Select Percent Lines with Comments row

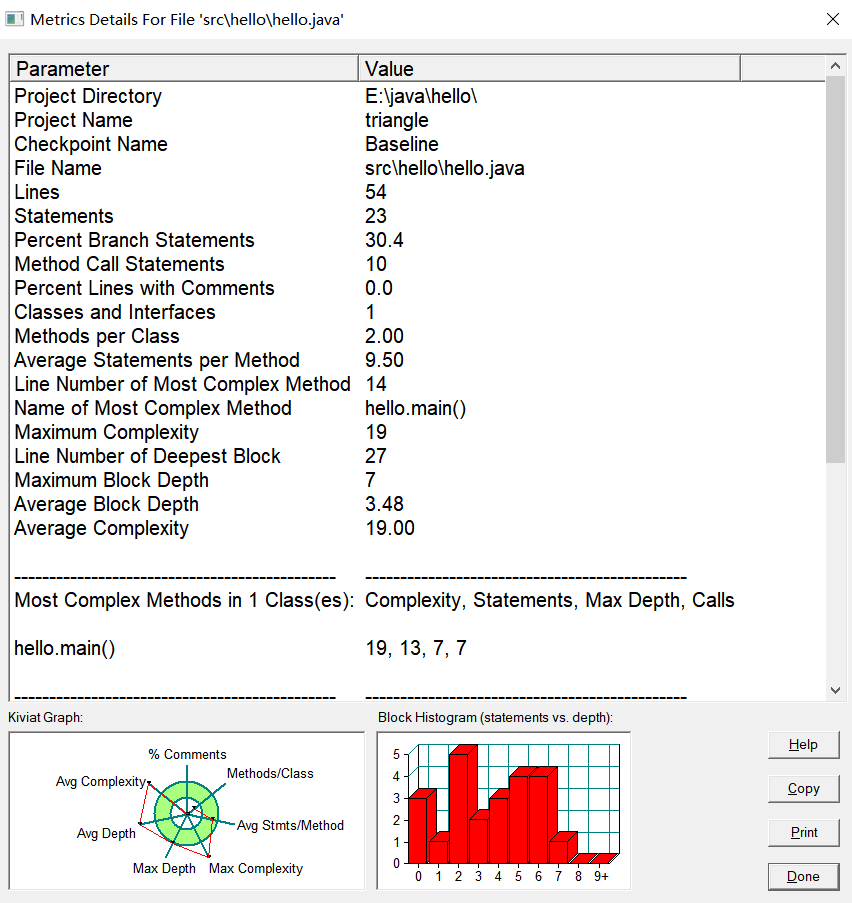(x=418, y=288)
